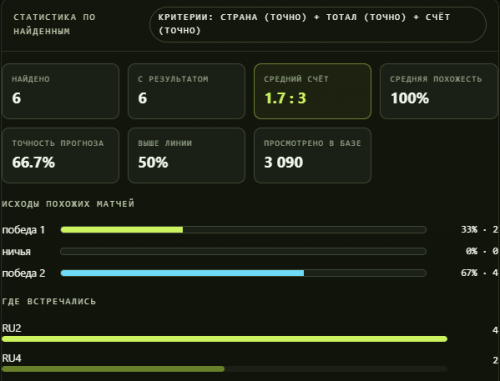Click the 'победа 1' label
The height and width of the screenshot is (381, 500).
pos(23,230)
